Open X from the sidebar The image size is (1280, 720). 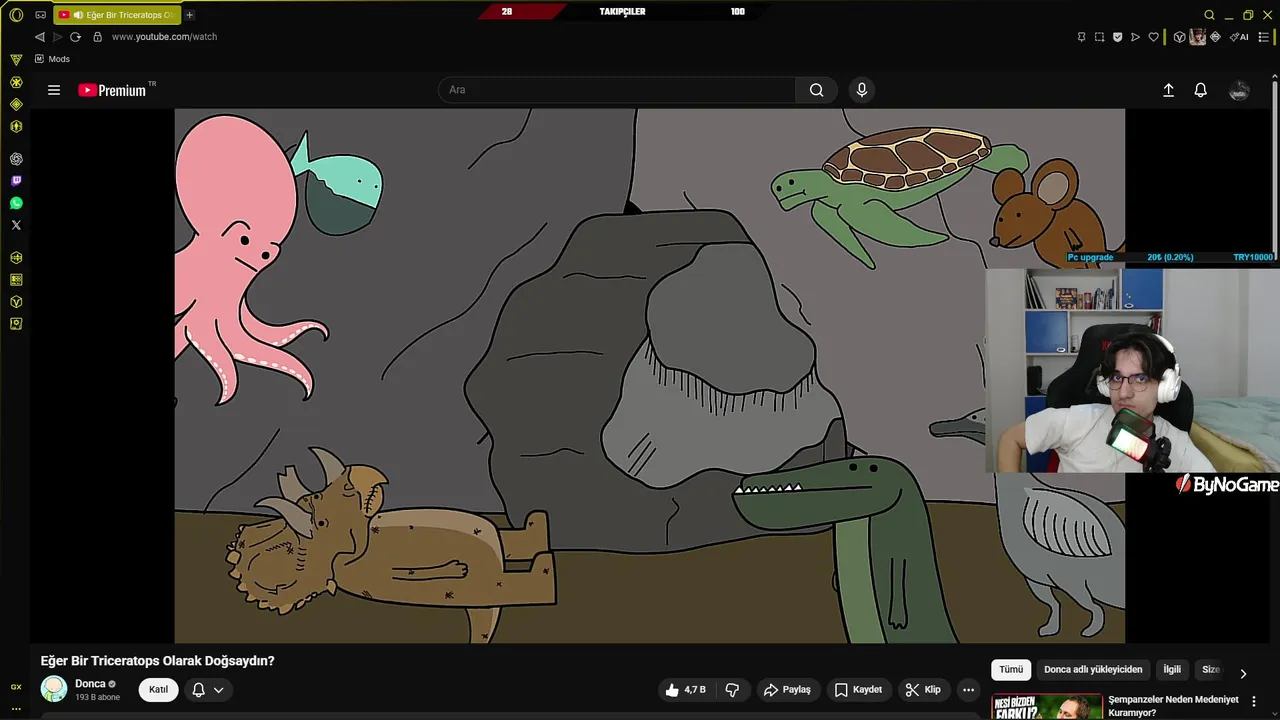pos(16,225)
